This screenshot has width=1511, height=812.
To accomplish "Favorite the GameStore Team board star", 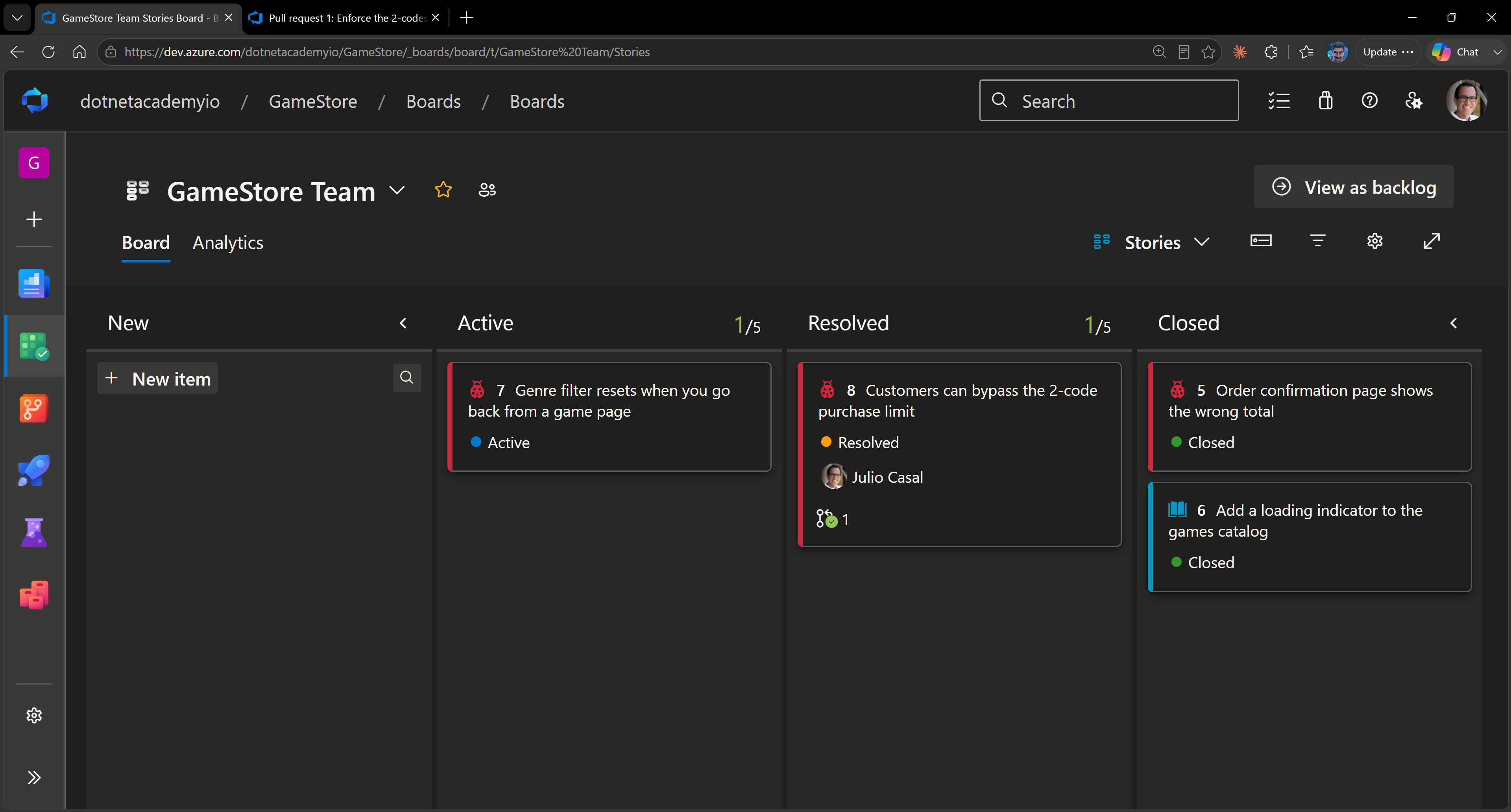I will point(443,190).
